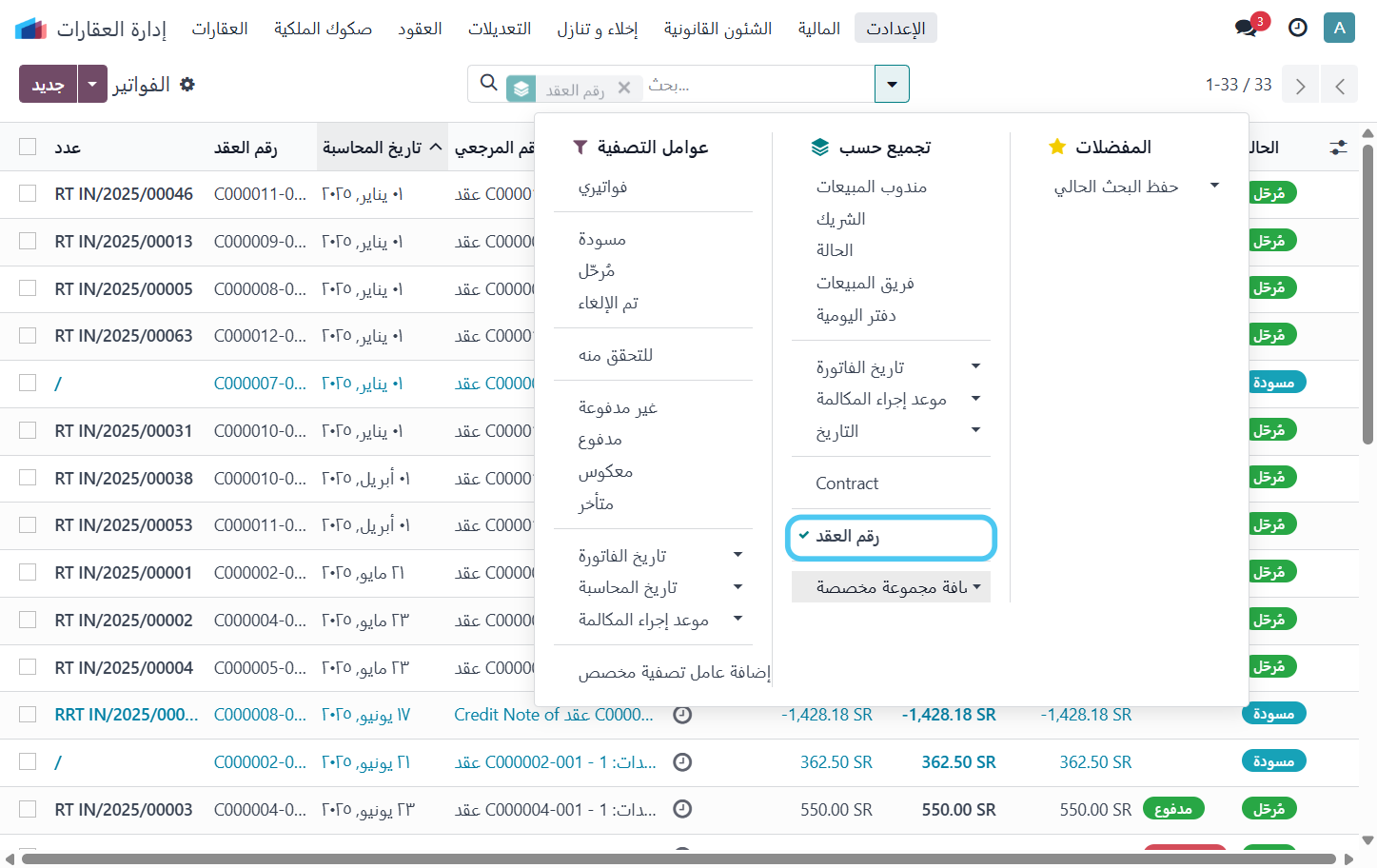
Task: Click the activity clock in the 550.00 SR row
Action: 682,809
